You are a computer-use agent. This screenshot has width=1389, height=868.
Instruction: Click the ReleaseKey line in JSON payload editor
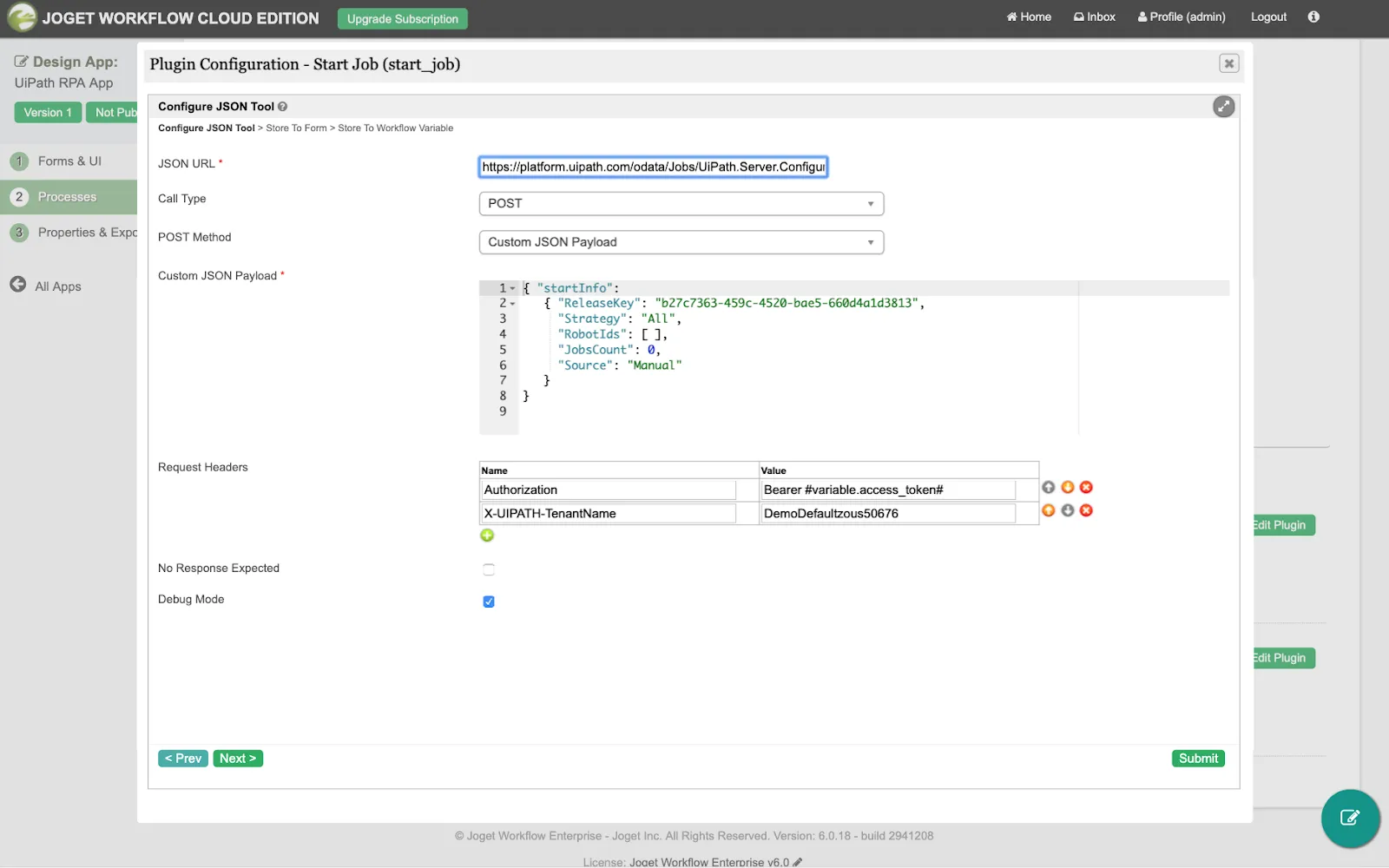click(x=734, y=303)
